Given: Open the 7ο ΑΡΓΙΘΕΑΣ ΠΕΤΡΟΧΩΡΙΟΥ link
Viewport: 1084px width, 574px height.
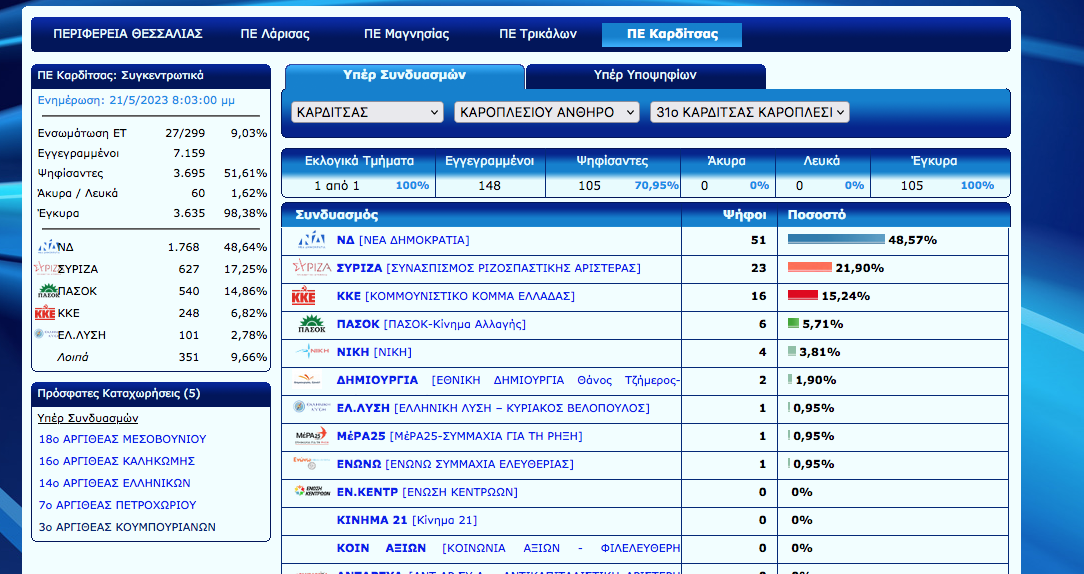Looking at the screenshot, I should click(117, 505).
